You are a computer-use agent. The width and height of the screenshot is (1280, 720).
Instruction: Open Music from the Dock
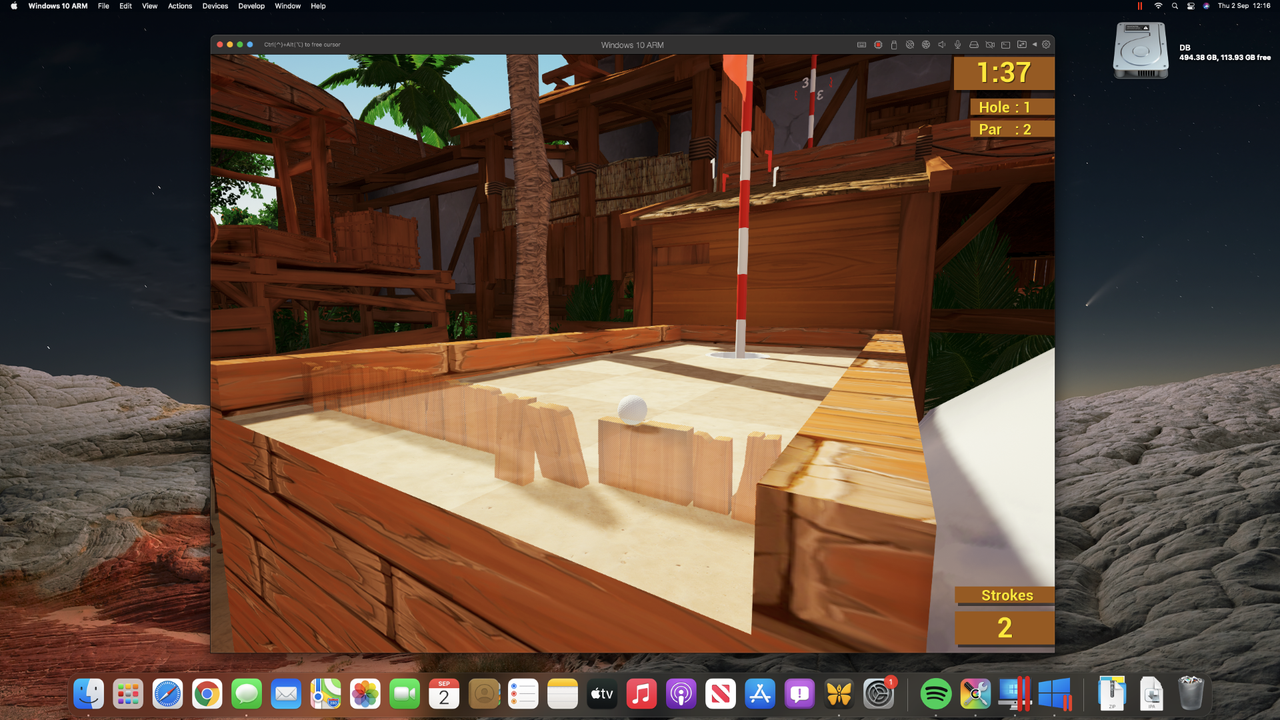pos(641,693)
